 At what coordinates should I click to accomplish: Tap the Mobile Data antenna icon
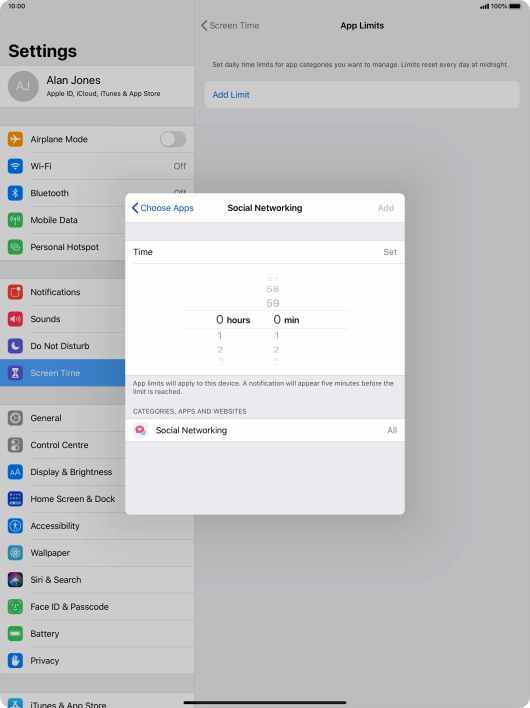15,220
